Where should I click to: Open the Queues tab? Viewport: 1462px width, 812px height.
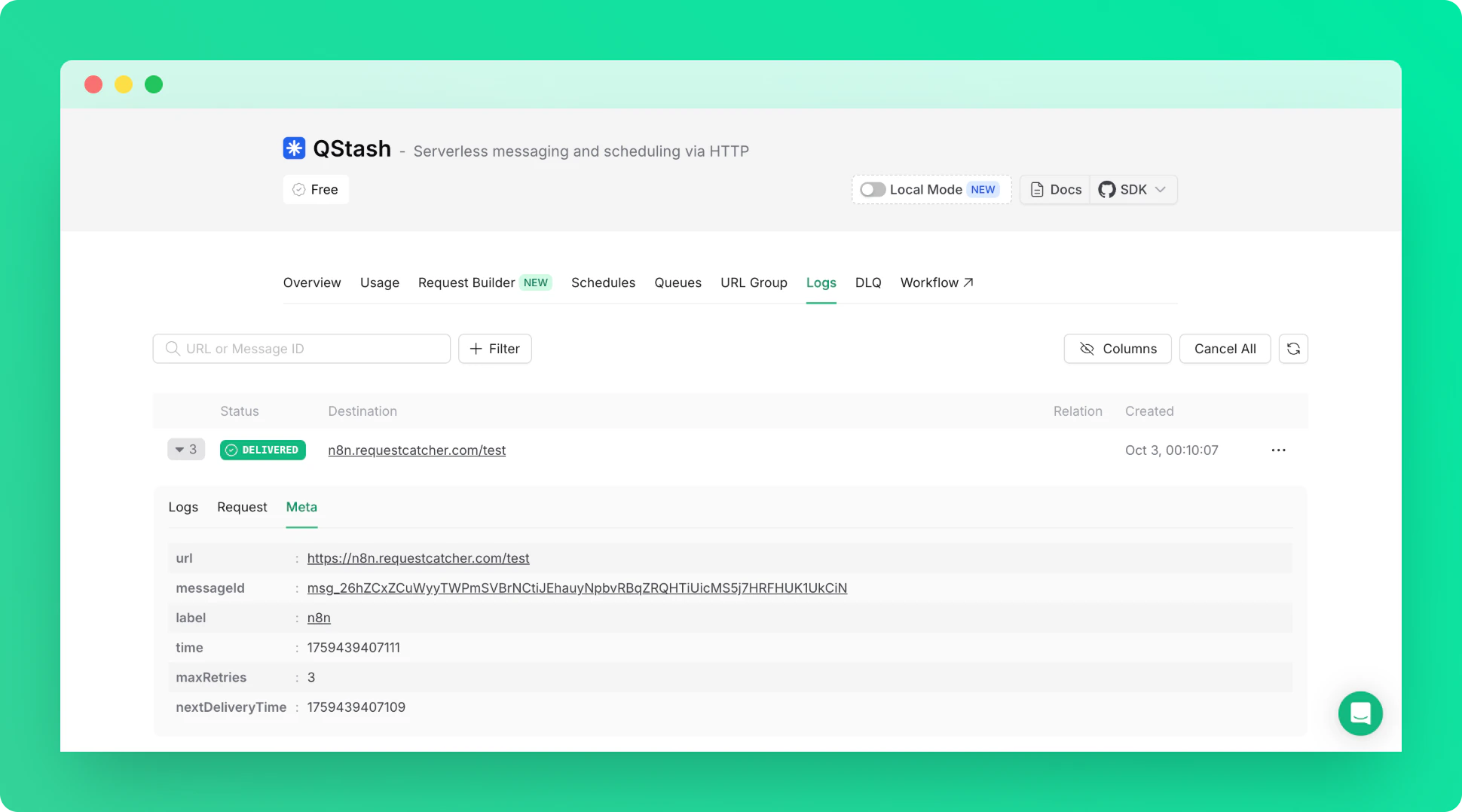(677, 282)
